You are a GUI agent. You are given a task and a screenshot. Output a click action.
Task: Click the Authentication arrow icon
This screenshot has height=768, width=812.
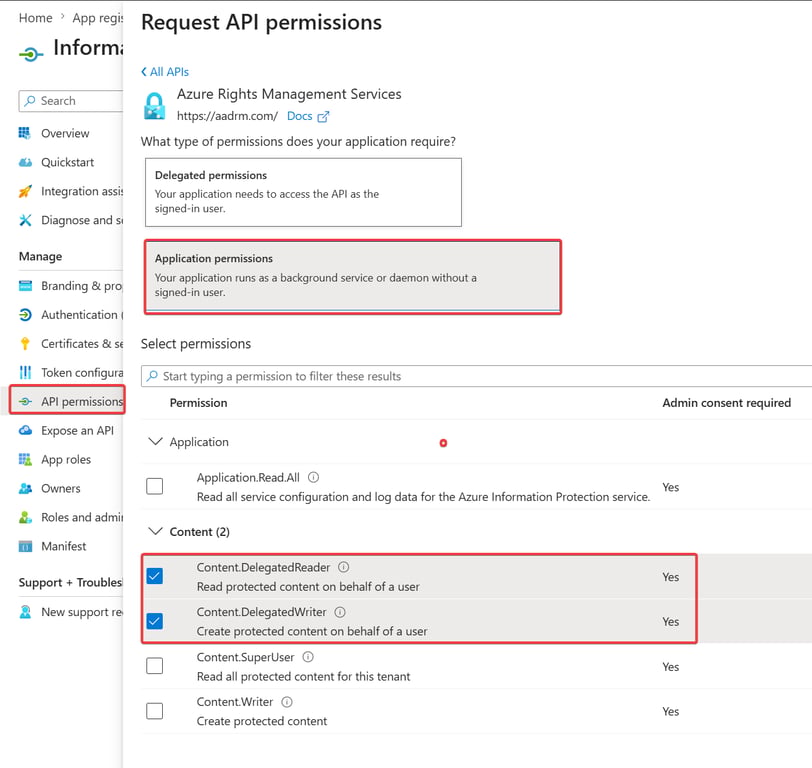click(x=25, y=315)
